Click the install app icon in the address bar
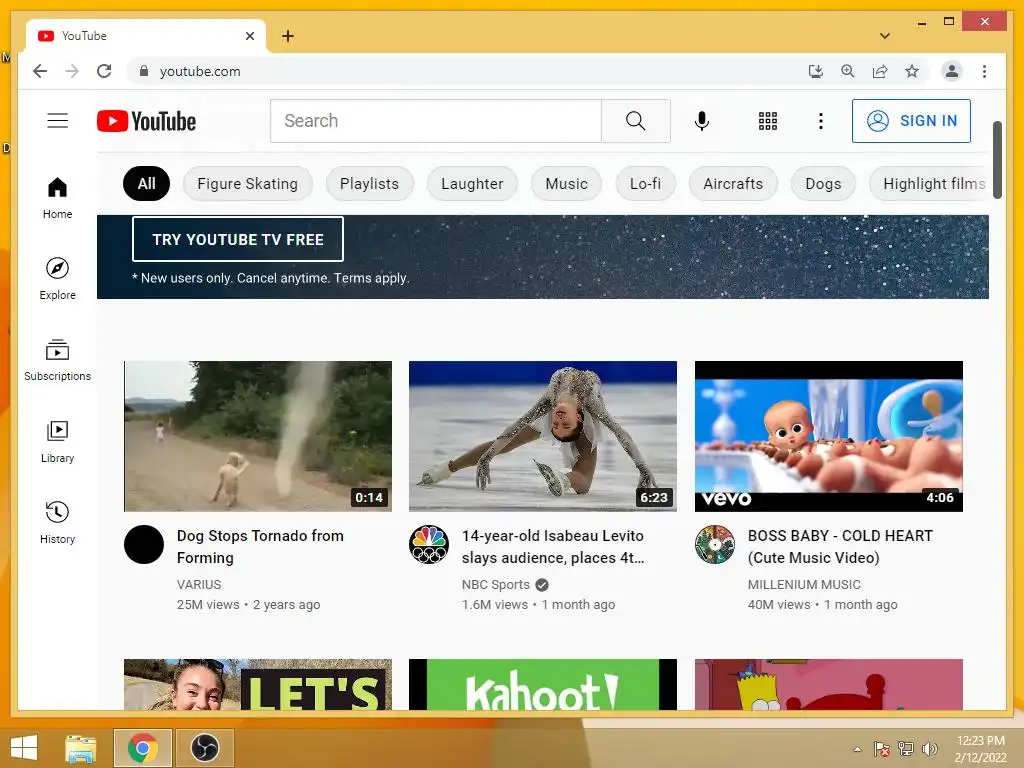The image size is (1024, 768). coord(816,71)
